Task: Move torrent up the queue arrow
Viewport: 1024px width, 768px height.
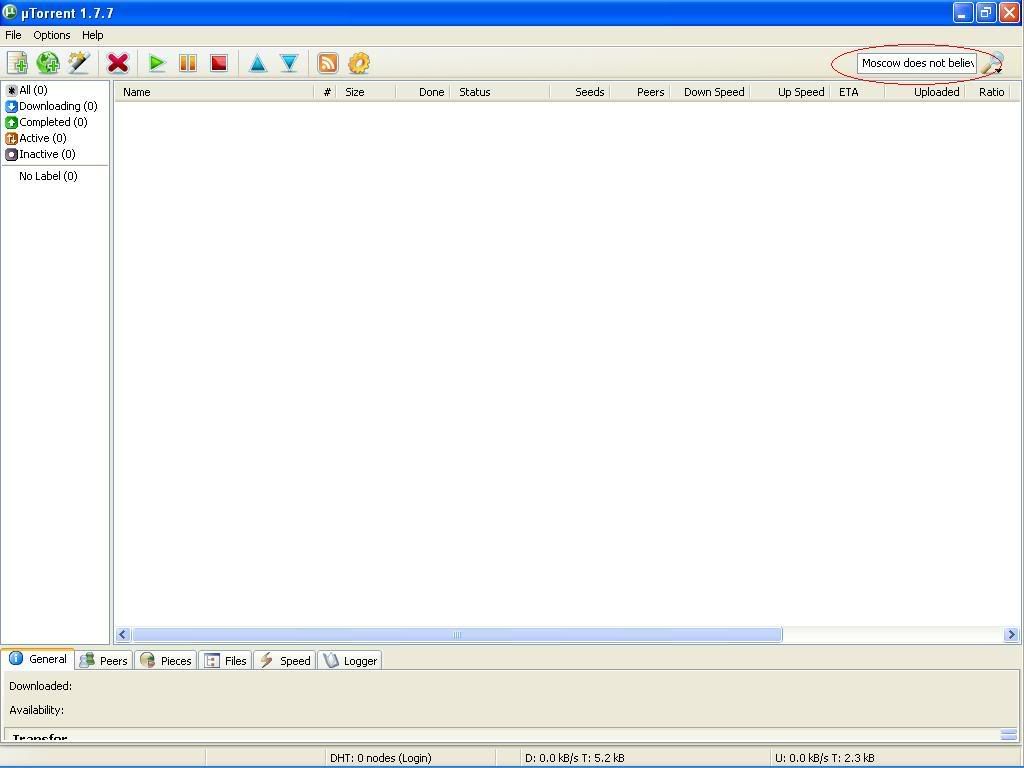Action: click(257, 63)
